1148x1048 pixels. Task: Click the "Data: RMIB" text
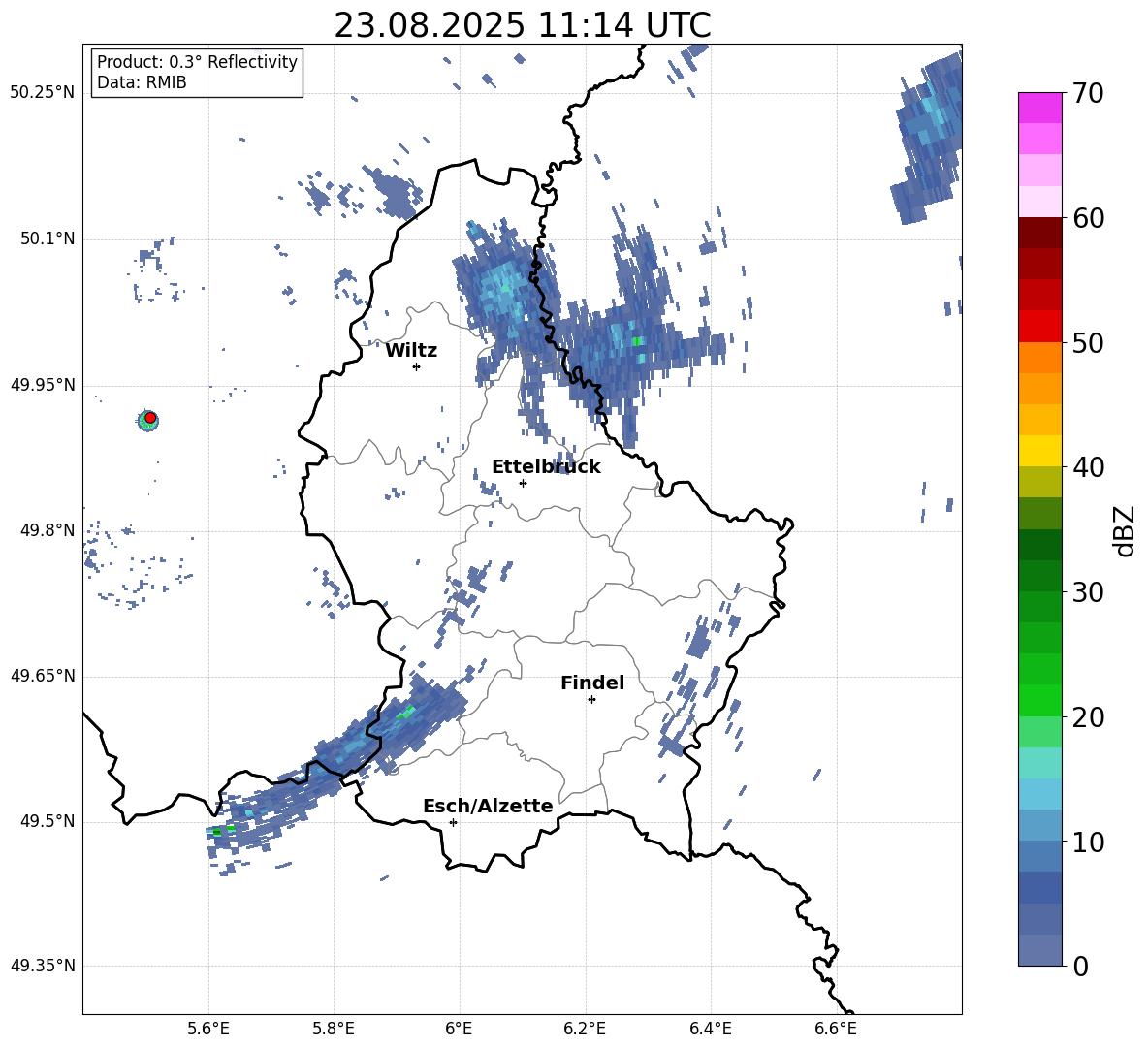[x=142, y=82]
